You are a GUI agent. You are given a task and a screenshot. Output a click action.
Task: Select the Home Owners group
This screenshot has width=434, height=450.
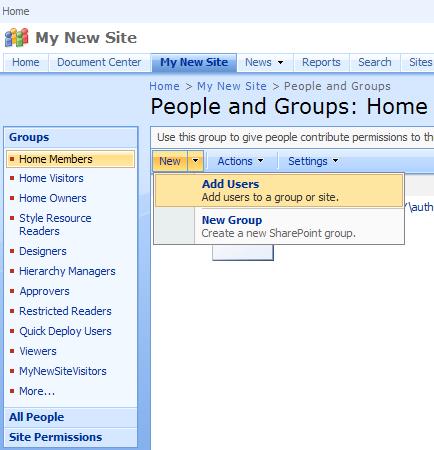pyautogui.click(x=53, y=198)
